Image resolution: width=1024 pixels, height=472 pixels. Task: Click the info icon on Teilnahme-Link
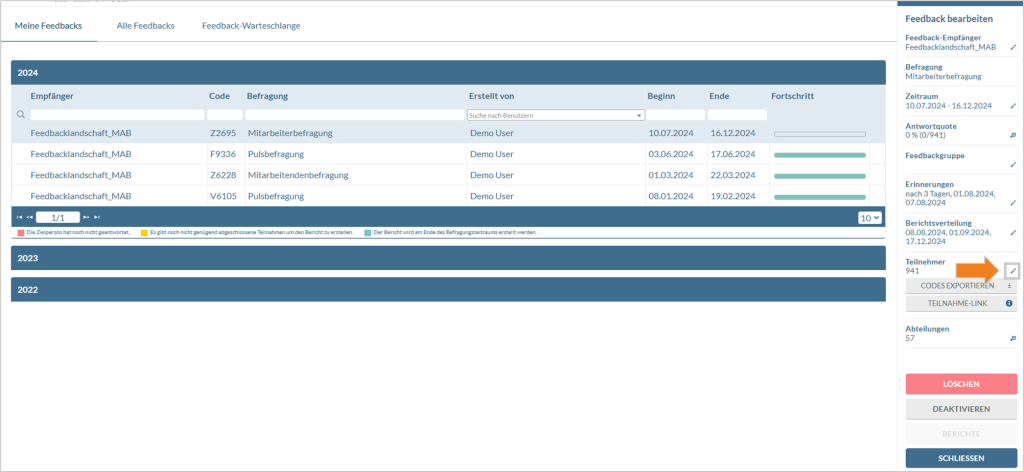(1009, 303)
